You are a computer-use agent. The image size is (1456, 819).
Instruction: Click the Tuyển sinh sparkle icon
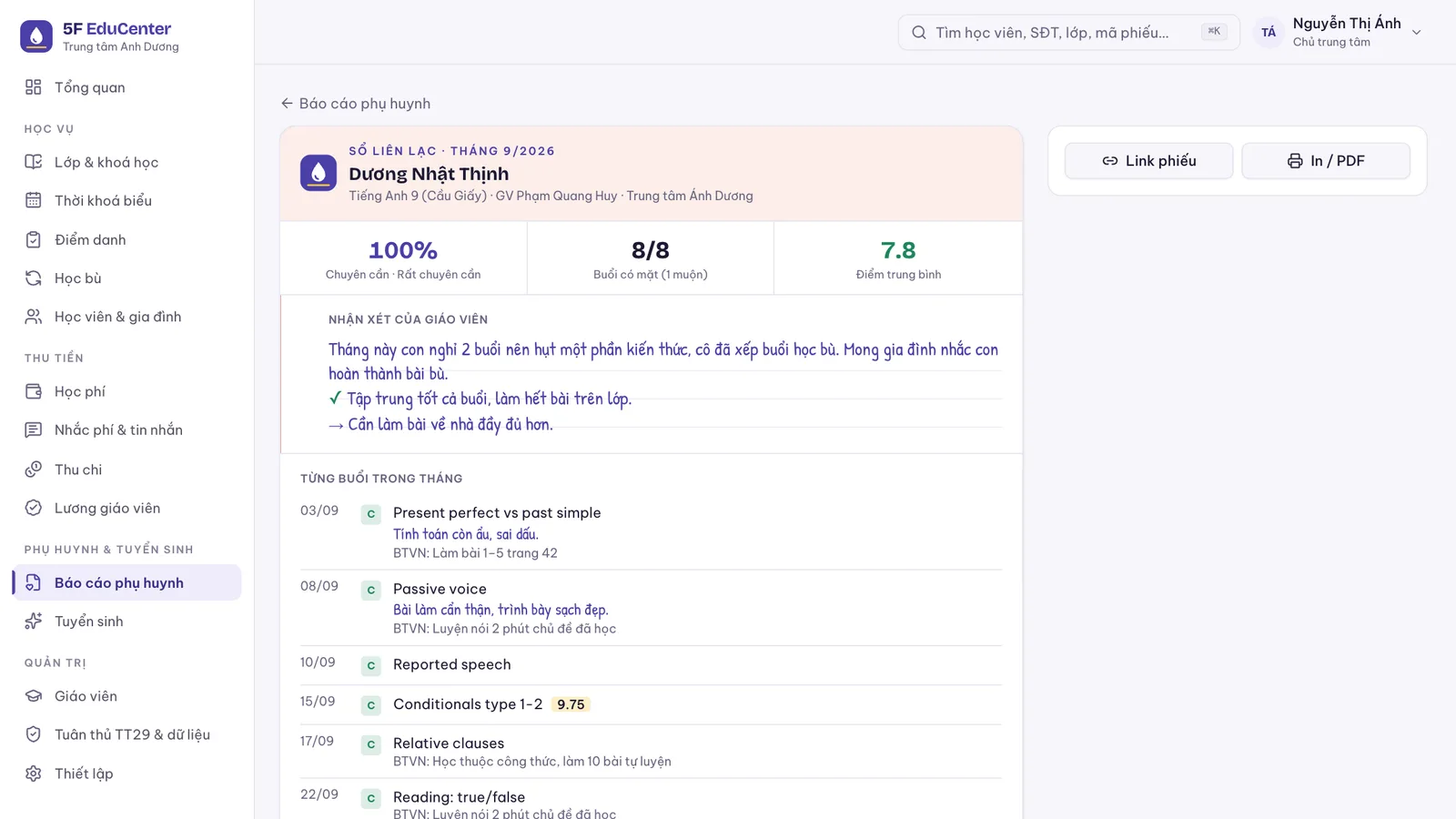pos(34,621)
